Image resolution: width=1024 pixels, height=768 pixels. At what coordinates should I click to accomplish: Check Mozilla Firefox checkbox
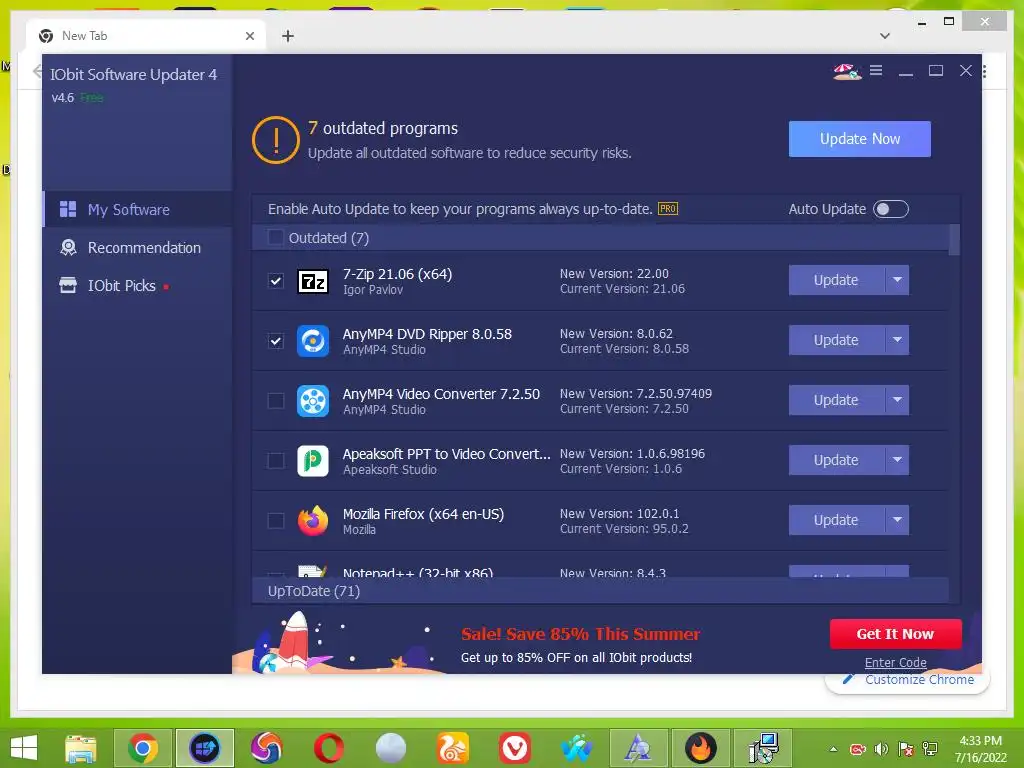pos(276,521)
